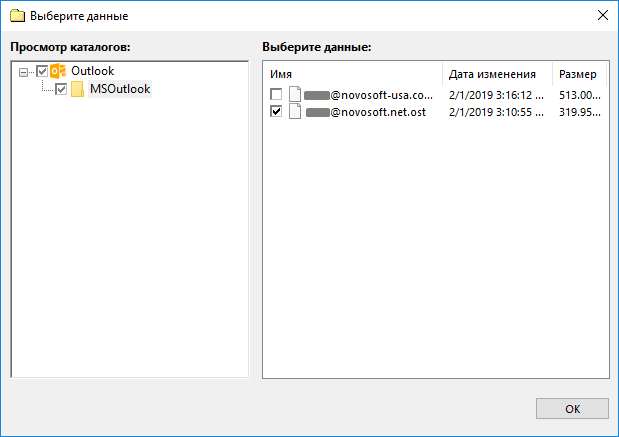Viewport: 619px width, 437px height.
Task: Select the Outlook tree item label
Action: tap(92, 71)
